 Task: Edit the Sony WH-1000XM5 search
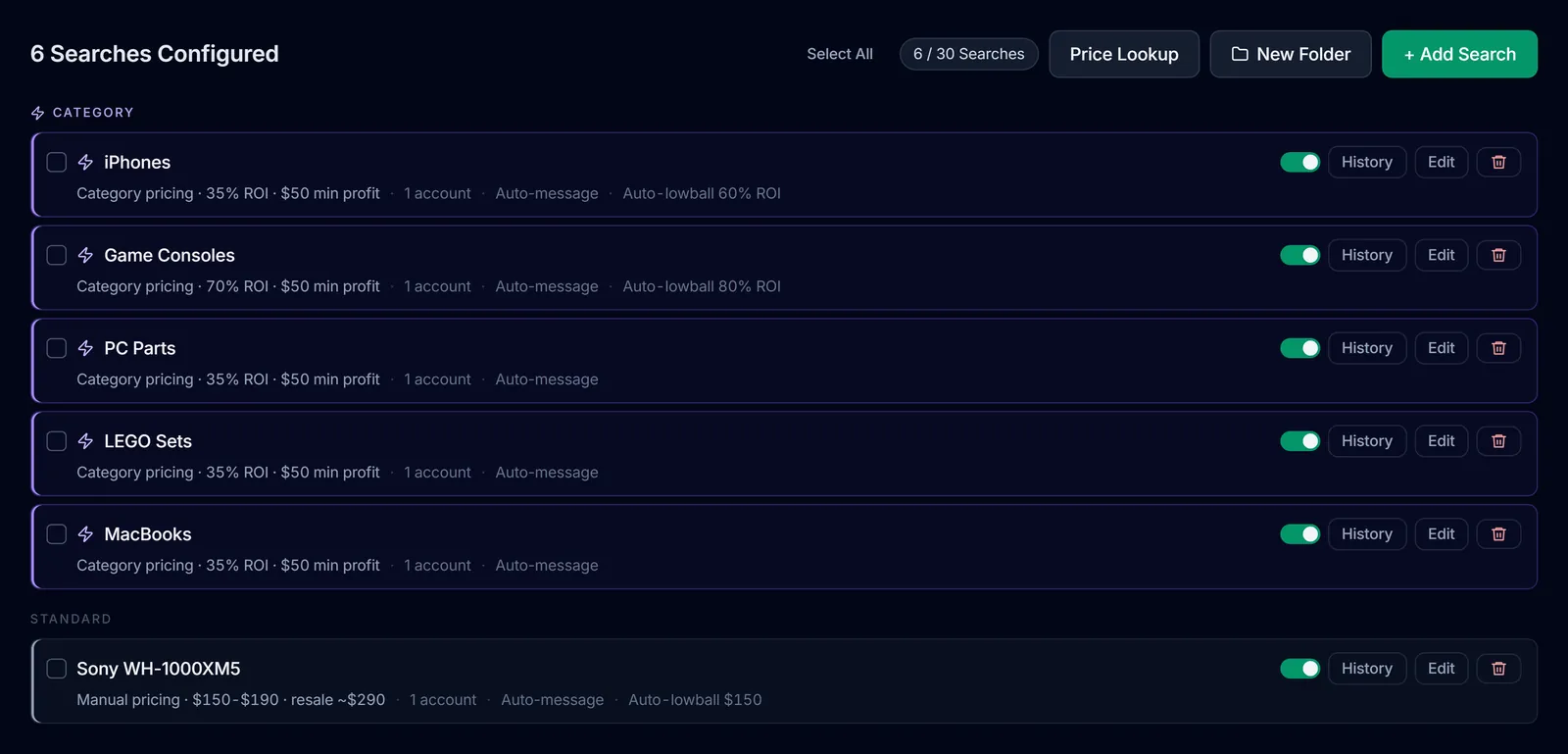(x=1442, y=669)
